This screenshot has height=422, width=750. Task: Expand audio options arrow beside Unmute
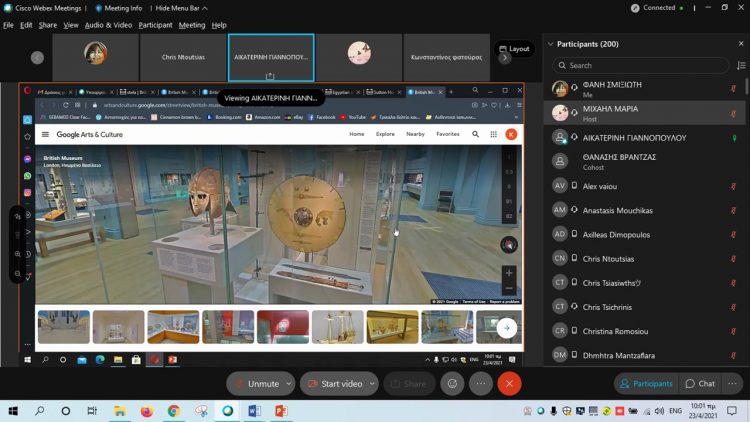289,384
